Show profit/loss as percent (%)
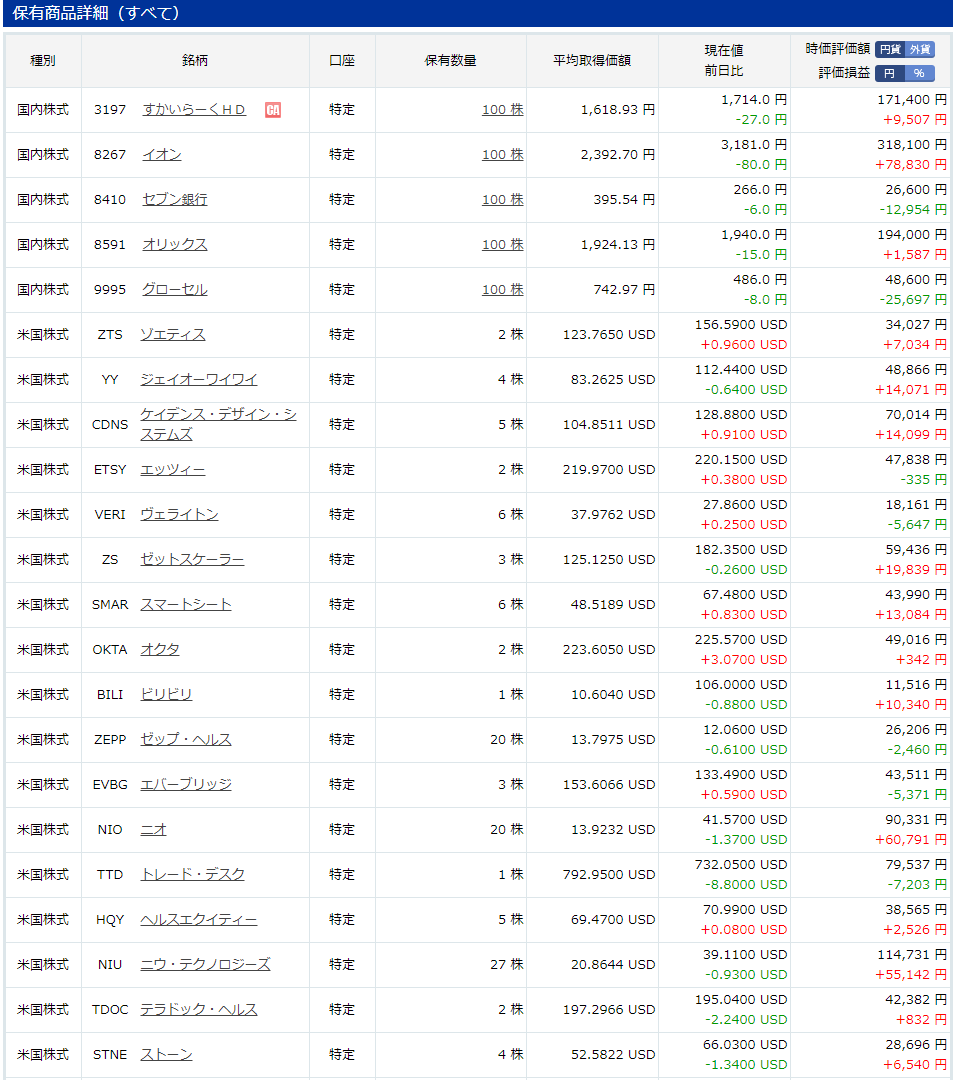The image size is (957, 1080). point(919,73)
